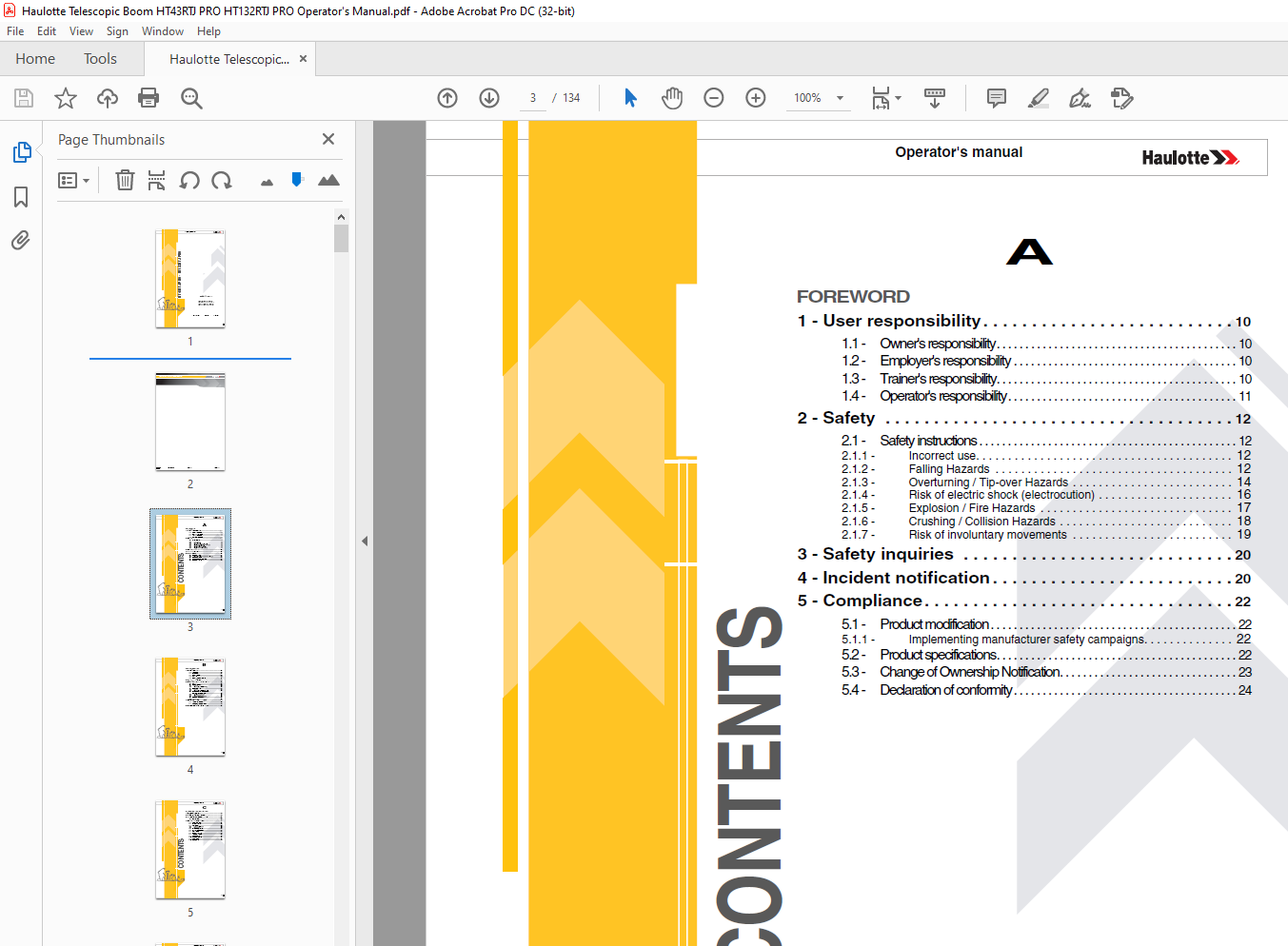
Task: Rotate page counterclockwise
Action: click(x=189, y=180)
